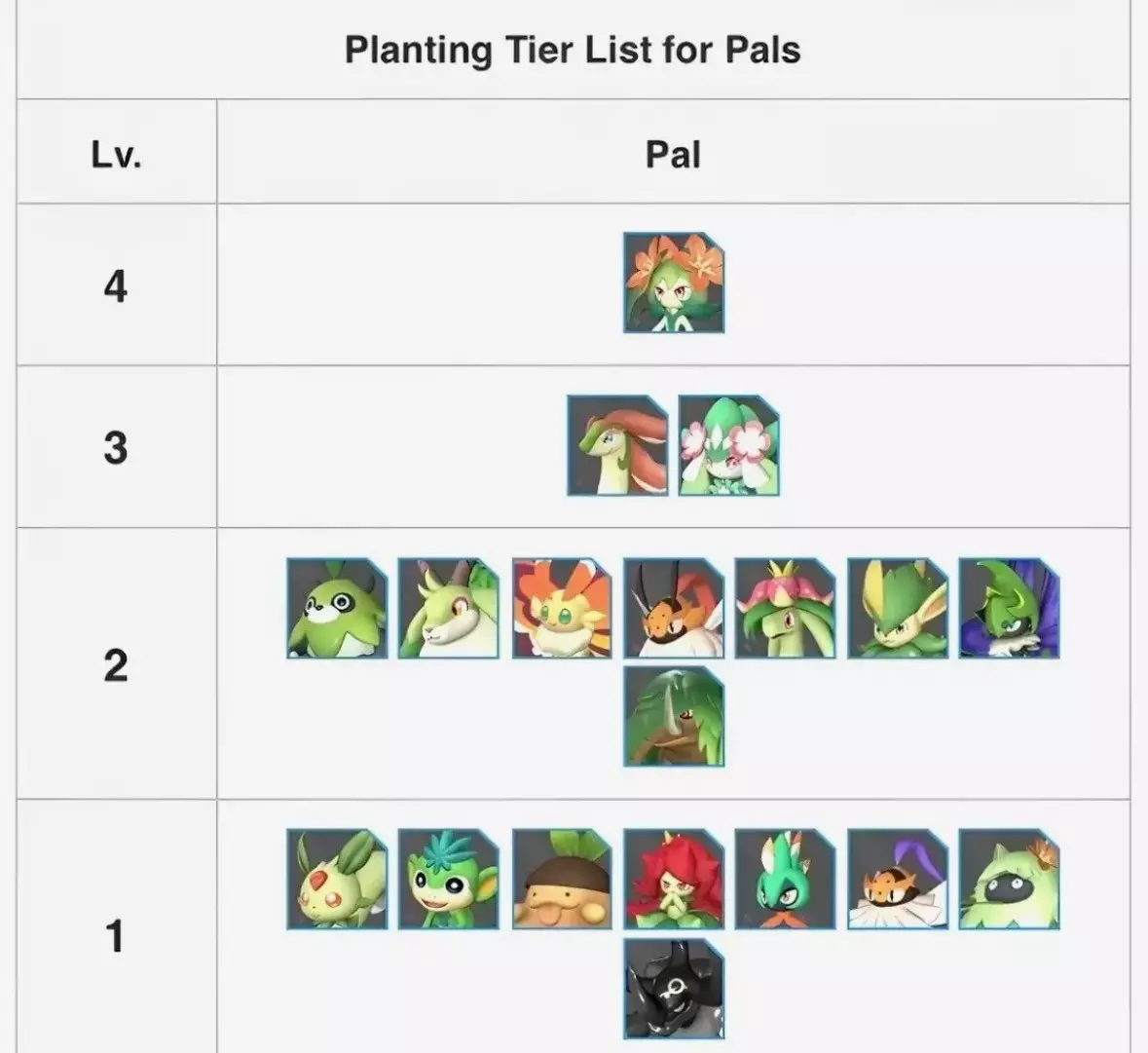Select the level 4 row label

[116, 285]
